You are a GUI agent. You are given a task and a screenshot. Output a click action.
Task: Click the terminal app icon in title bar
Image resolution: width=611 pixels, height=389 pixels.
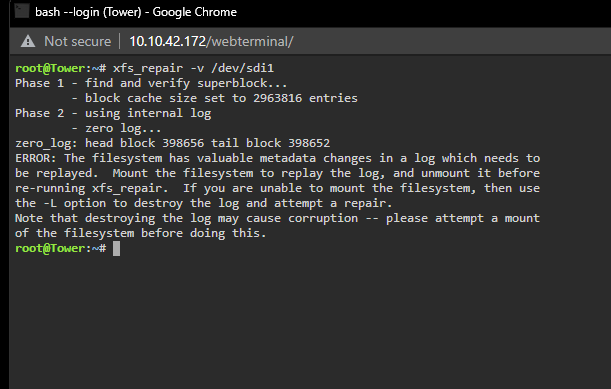tap(22, 11)
